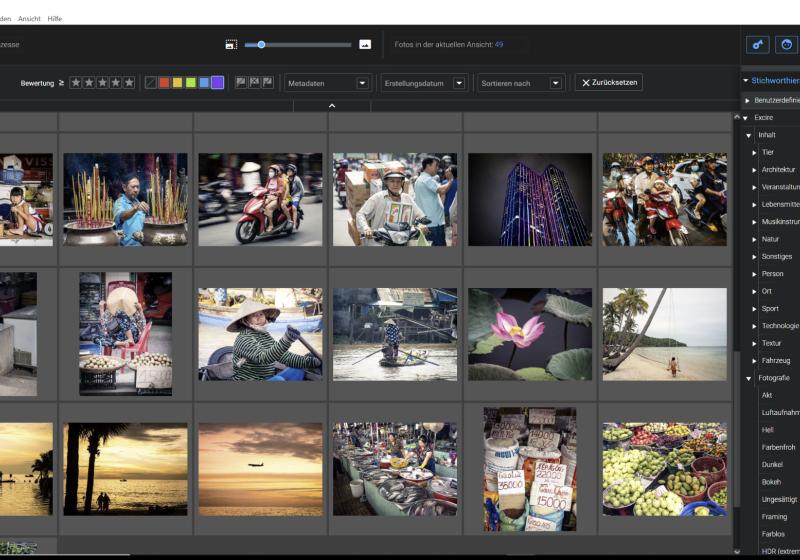Open the Erstellungsdatum dropdown
The width and height of the screenshot is (800, 560).
click(424, 83)
